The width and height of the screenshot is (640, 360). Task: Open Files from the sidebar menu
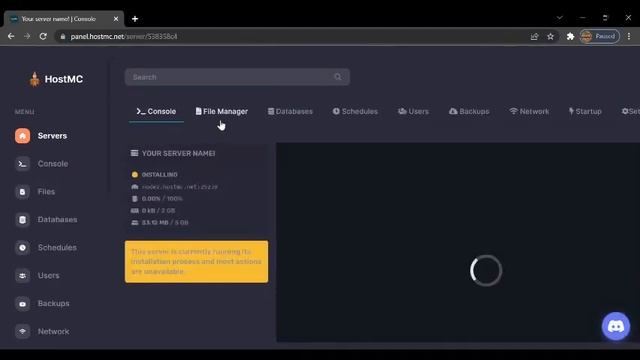(35, 192)
